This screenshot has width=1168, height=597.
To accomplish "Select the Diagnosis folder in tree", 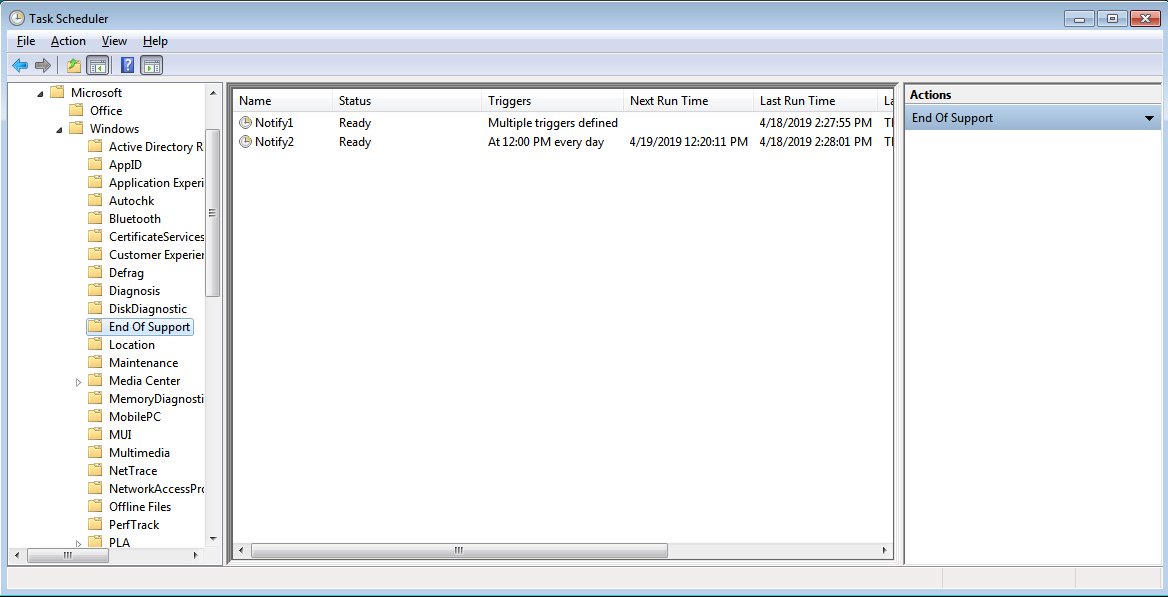I will pos(134,291).
